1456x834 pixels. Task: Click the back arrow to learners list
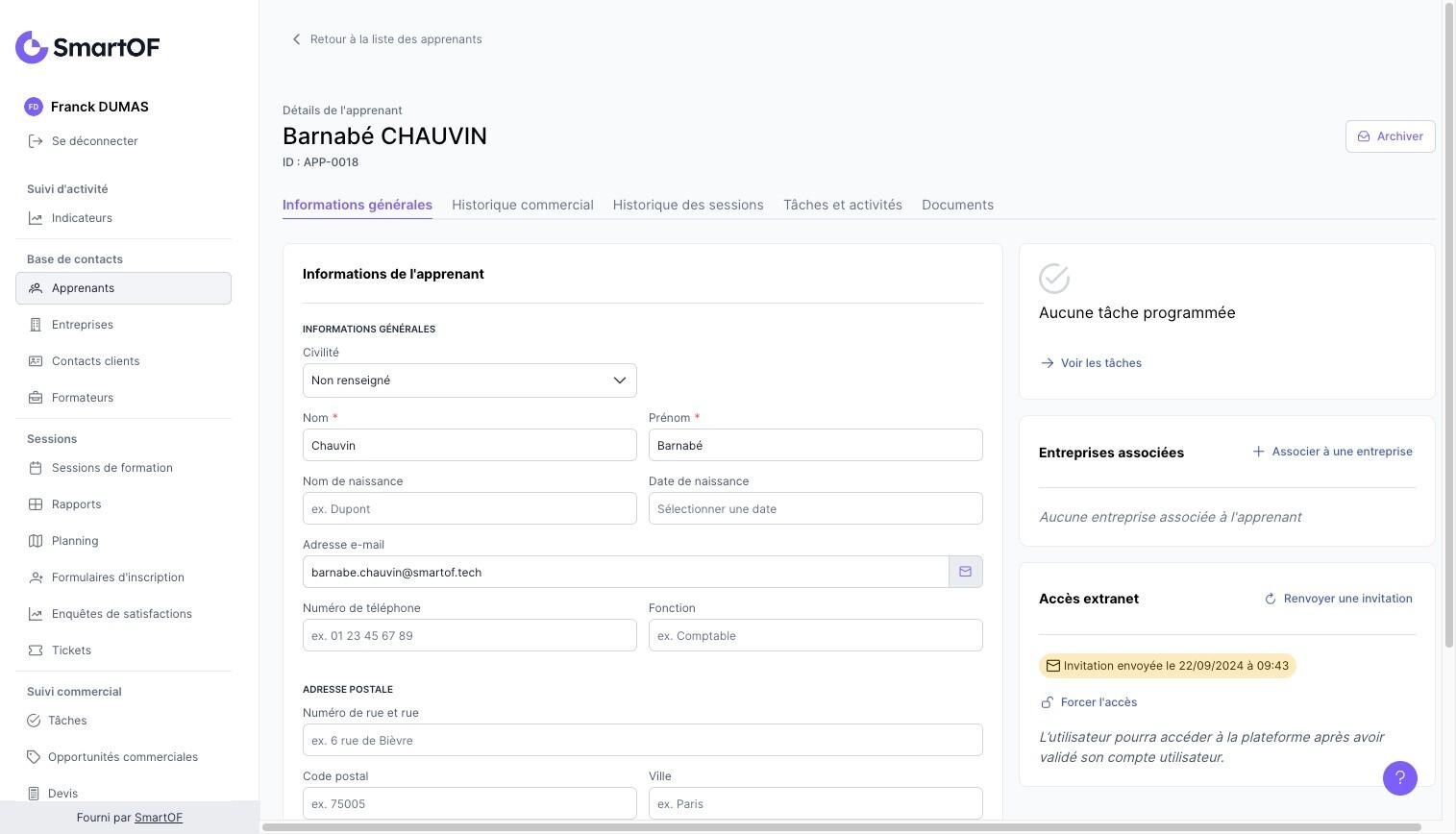click(296, 39)
